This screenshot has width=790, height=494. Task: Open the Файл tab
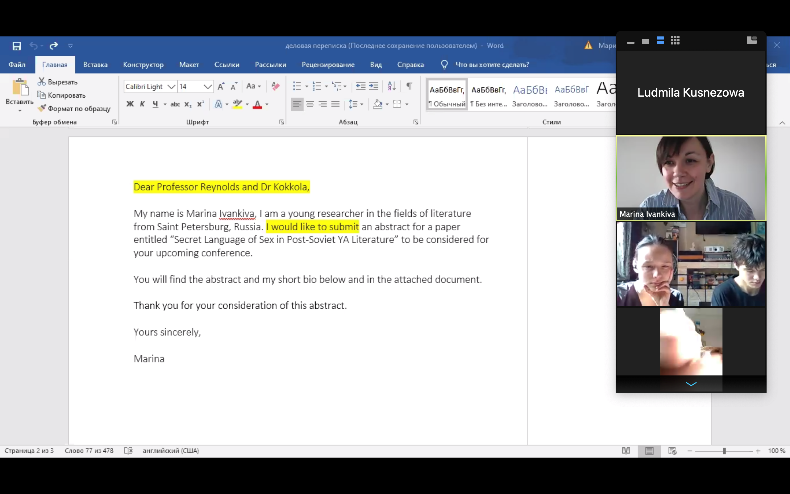pos(17,65)
